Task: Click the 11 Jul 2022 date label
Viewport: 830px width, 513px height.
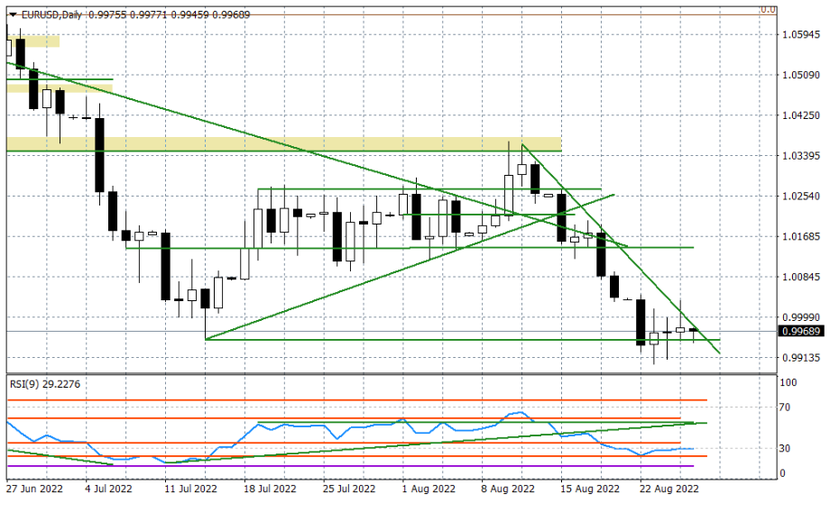Action: (x=191, y=489)
